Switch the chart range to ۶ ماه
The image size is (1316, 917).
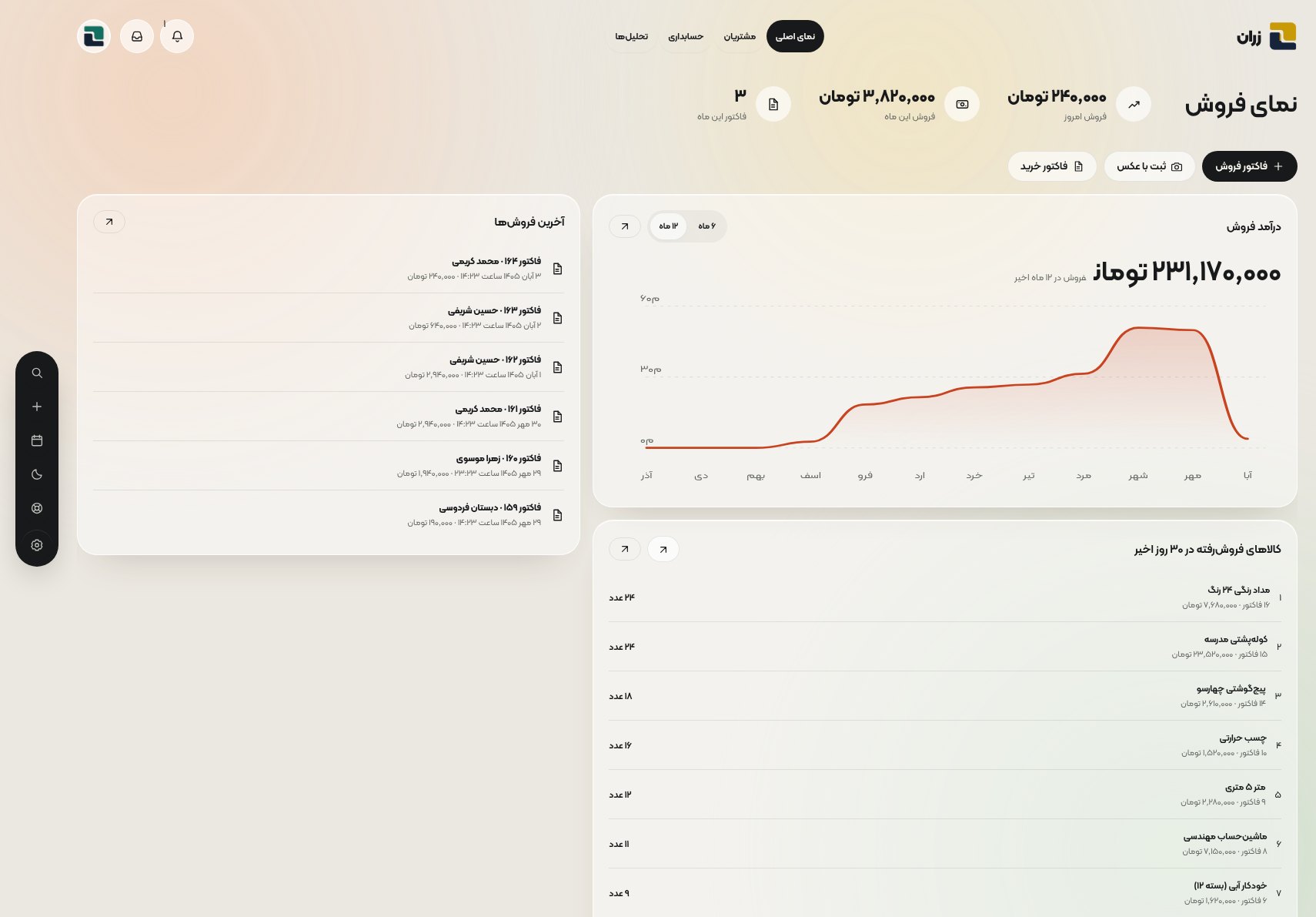706,226
